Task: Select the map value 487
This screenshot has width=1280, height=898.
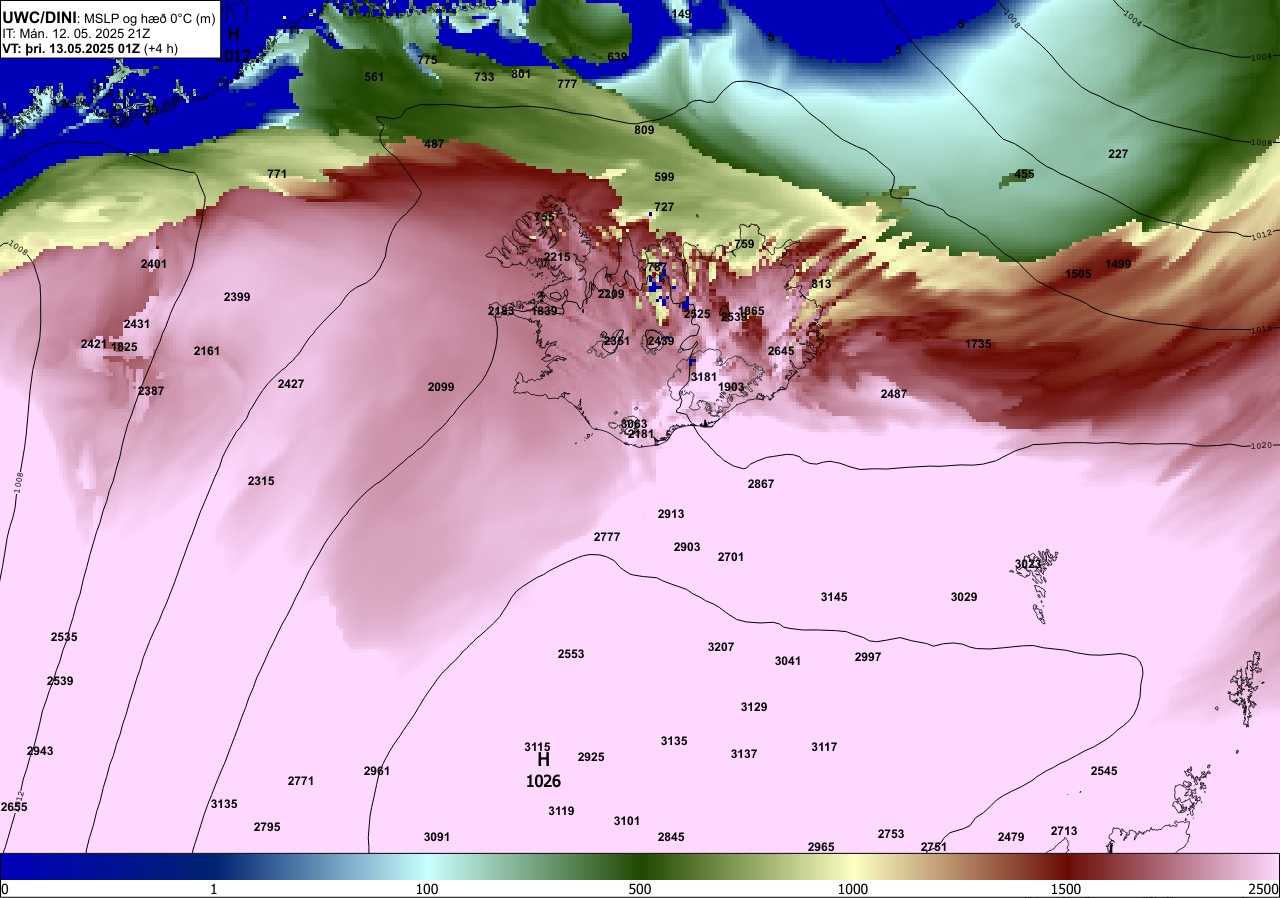Action: pyautogui.click(x=434, y=144)
